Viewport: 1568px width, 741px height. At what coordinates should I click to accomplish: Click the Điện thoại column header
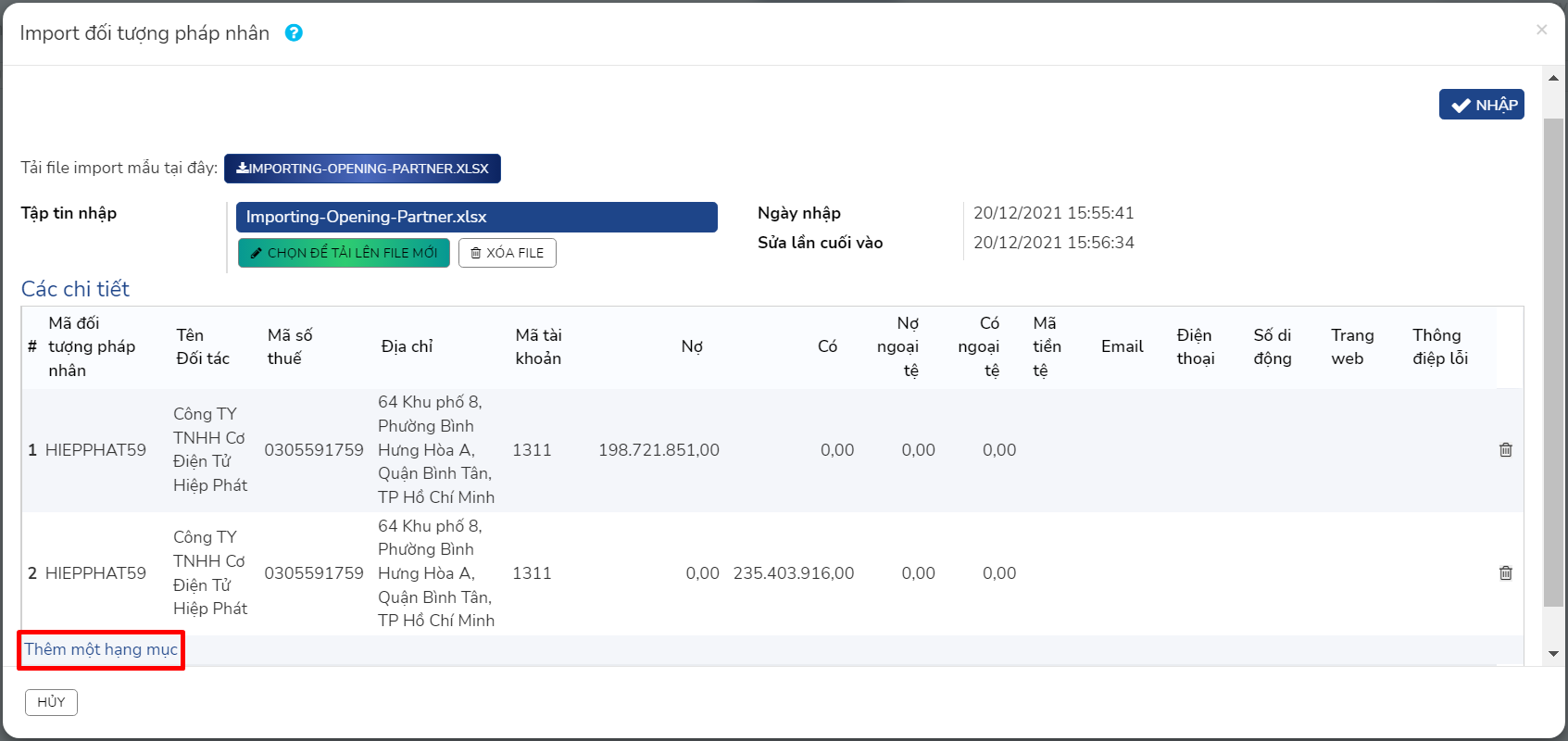coord(1195,346)
